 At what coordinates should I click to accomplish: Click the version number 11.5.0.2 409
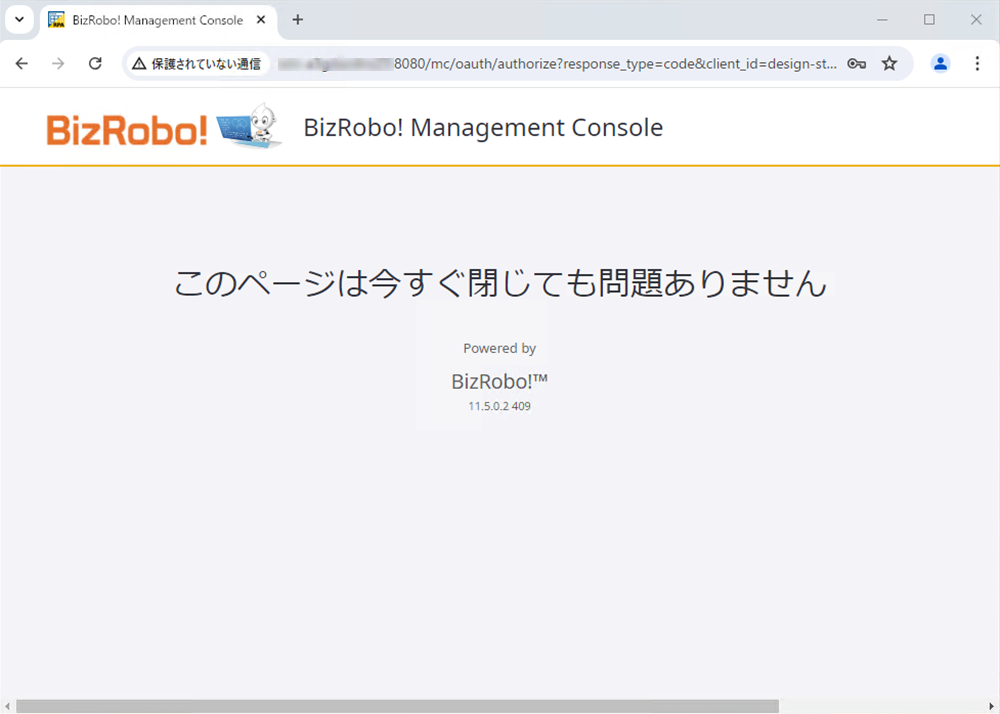click(x=499, y=406)
